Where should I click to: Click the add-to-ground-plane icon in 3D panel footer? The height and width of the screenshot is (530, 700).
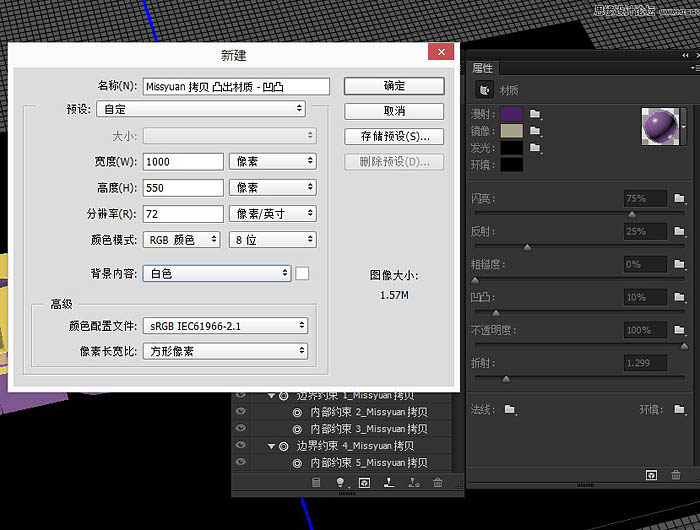(x=389, y=482)
